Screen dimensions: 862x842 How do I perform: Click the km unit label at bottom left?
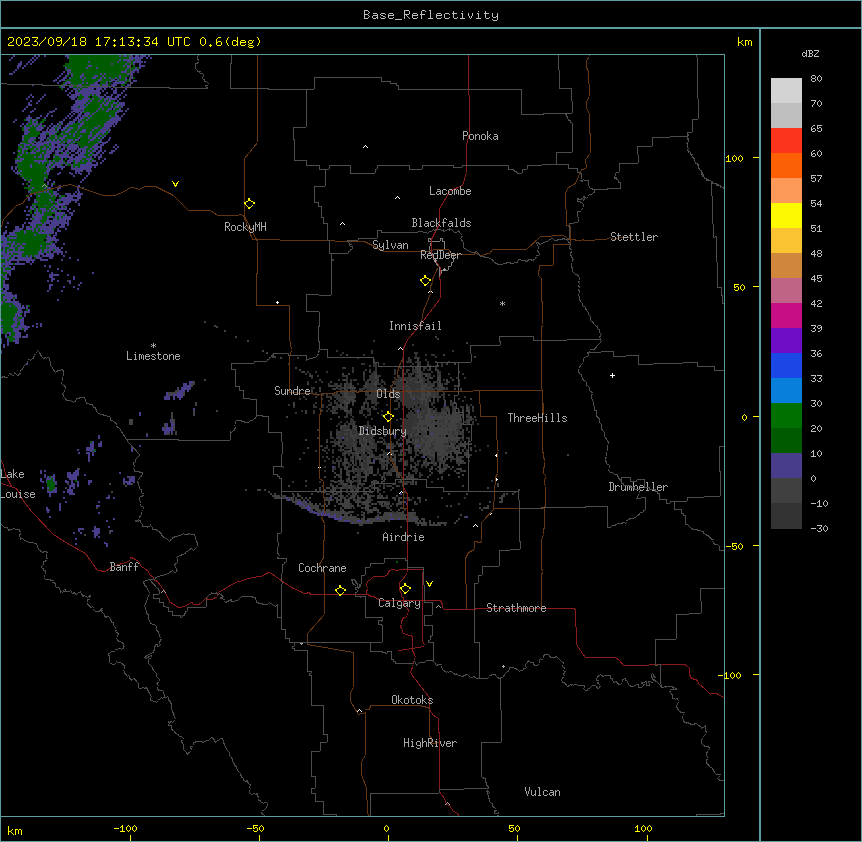(15, 830)
